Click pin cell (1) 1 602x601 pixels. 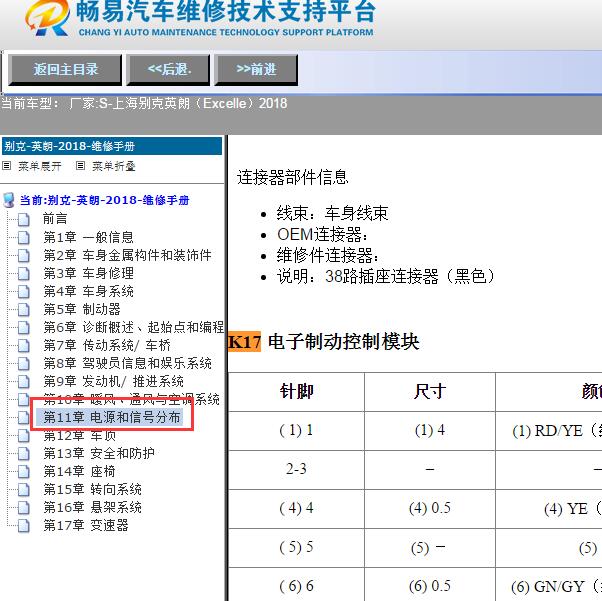[296, 430]
